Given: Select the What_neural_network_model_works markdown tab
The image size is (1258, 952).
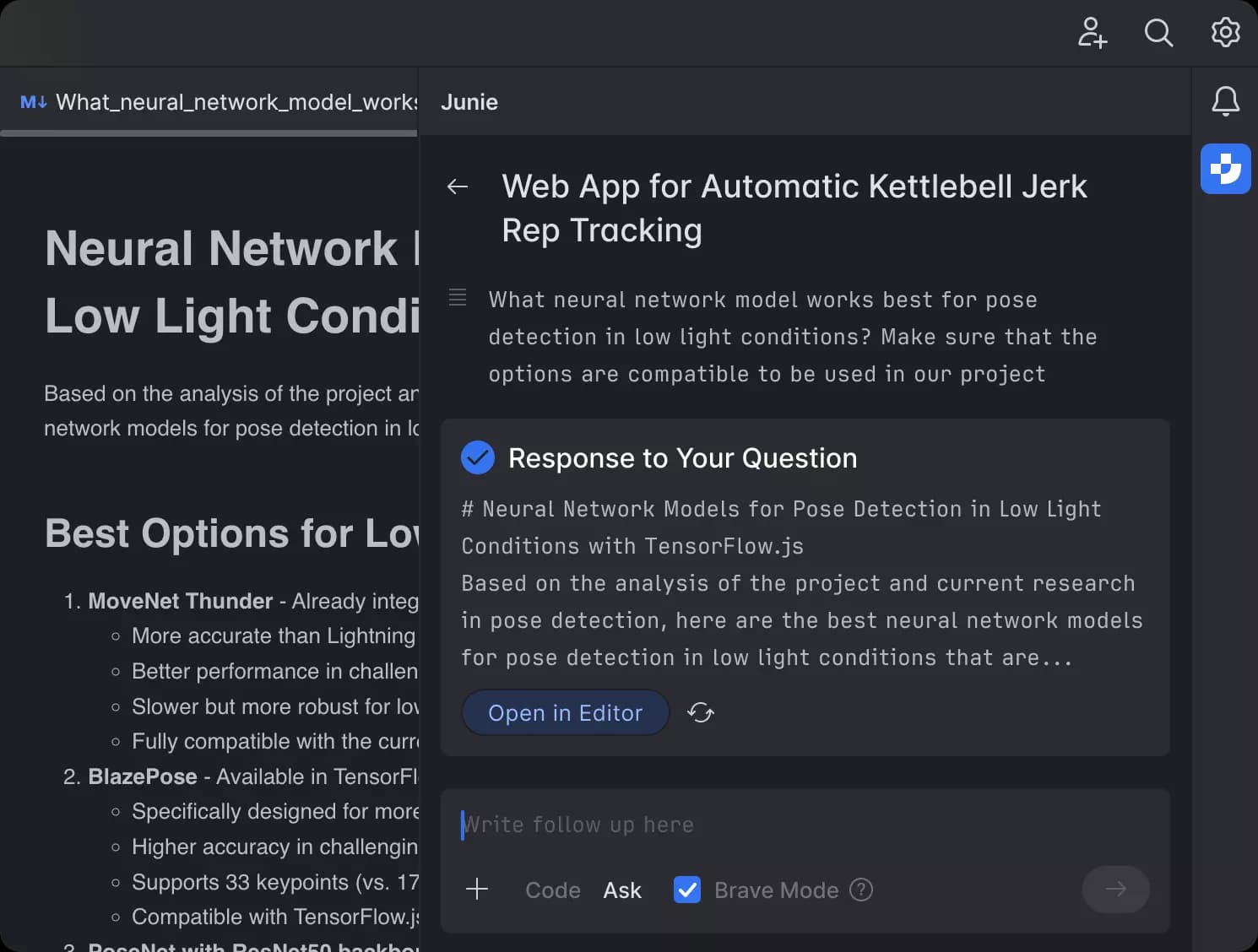Looking at the screenshot, I should 218,102.
